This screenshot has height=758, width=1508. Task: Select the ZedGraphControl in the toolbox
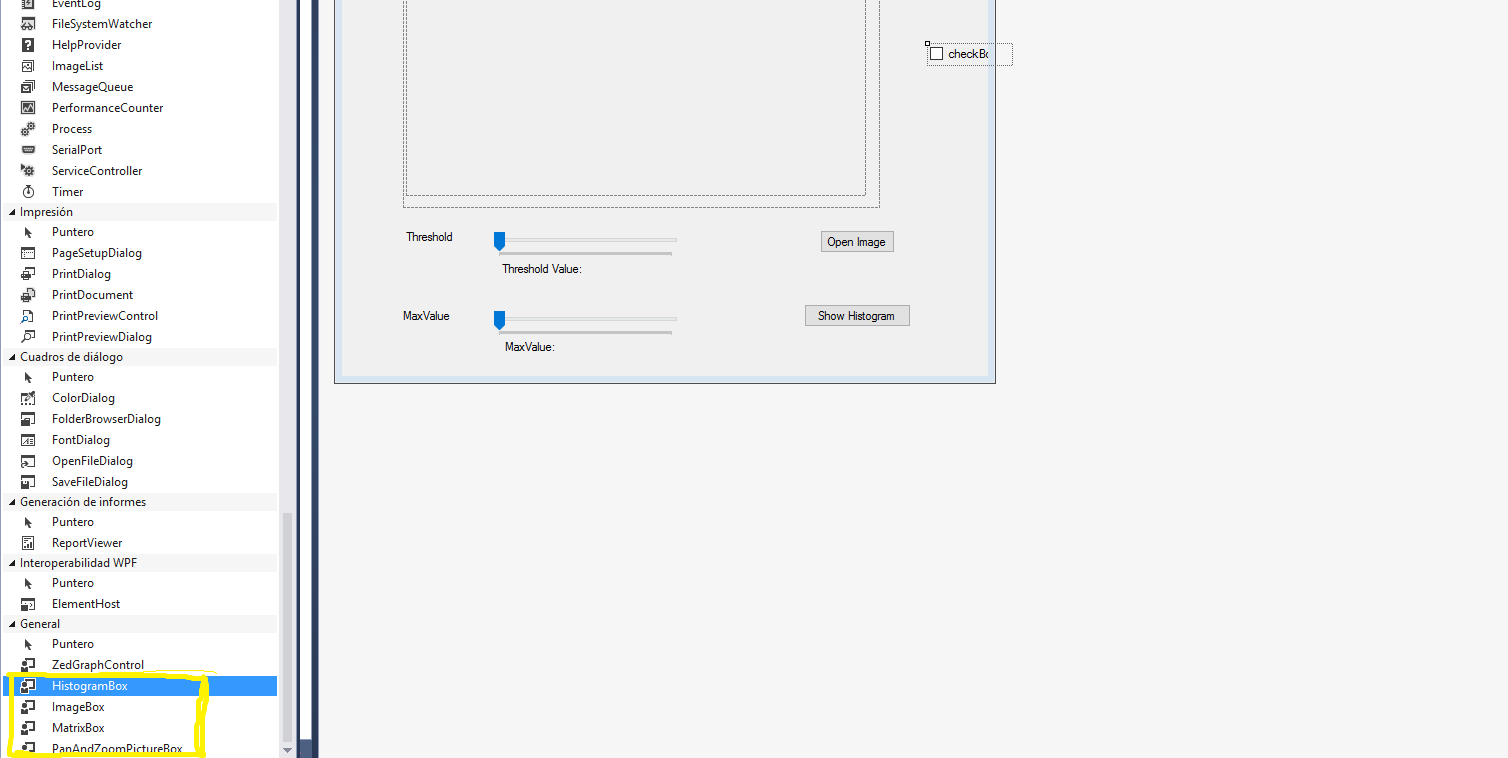click(97, 664)
